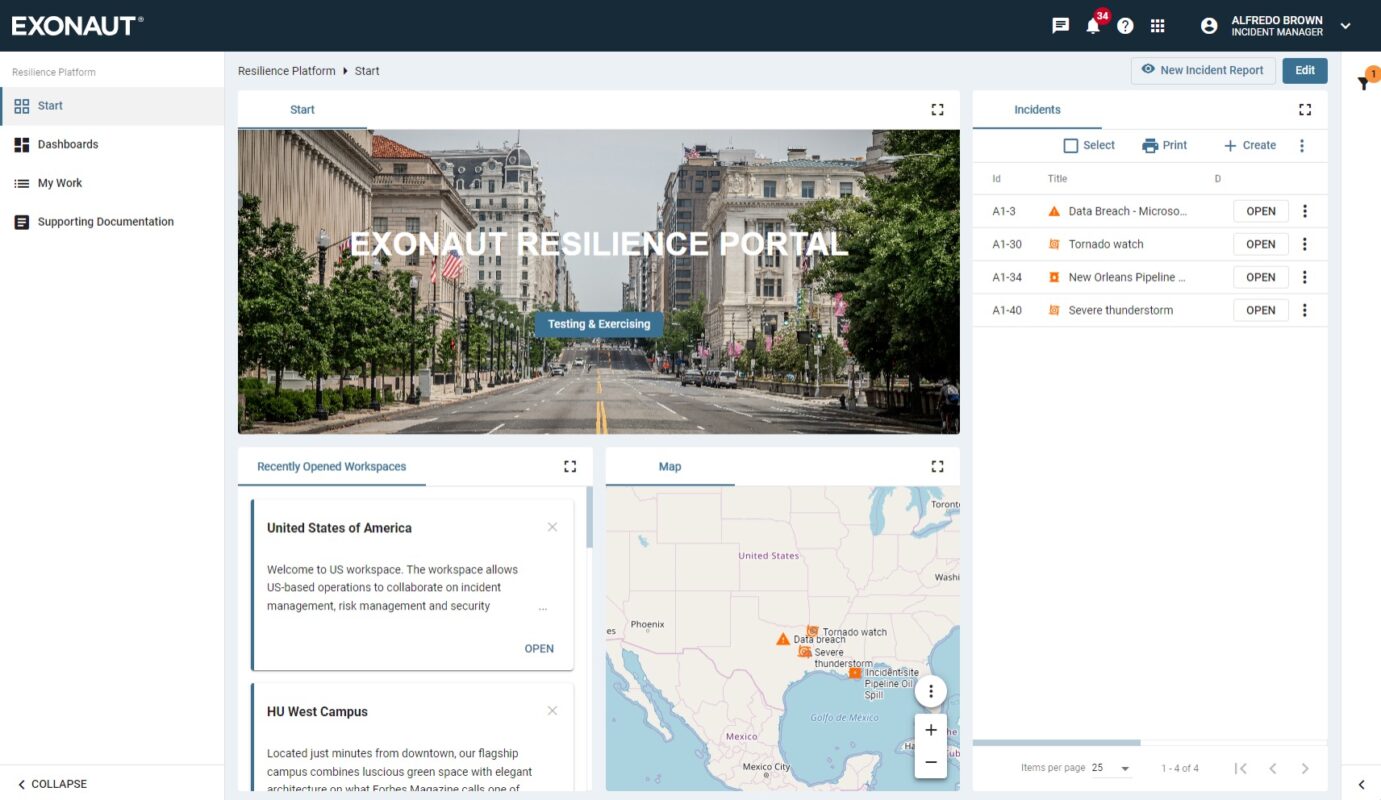The height and width of the screenshot is (800, 1381).
Task: Click the Edit button
Action: point(1305,70)
